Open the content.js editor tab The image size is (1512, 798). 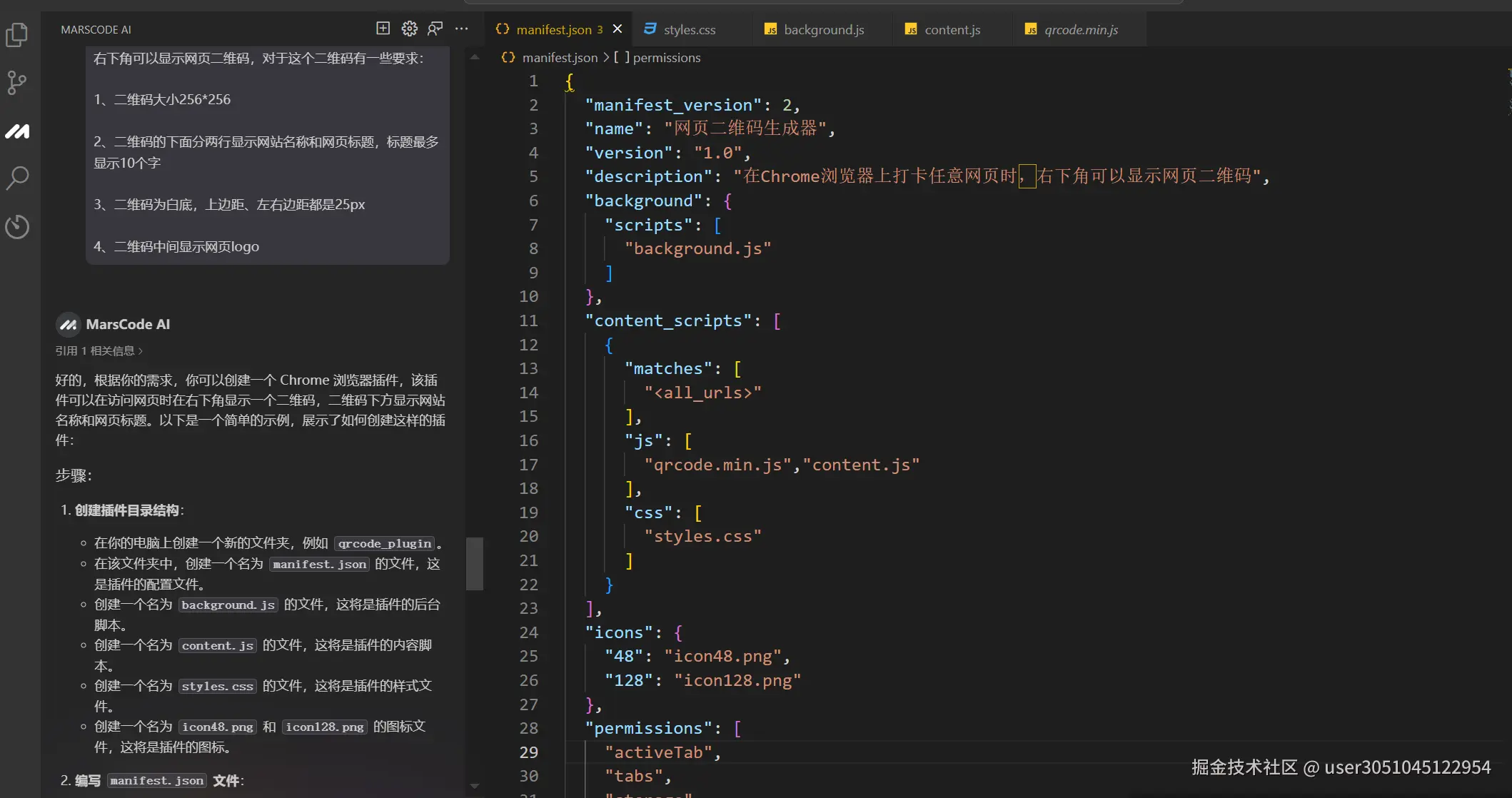point(952,29)
